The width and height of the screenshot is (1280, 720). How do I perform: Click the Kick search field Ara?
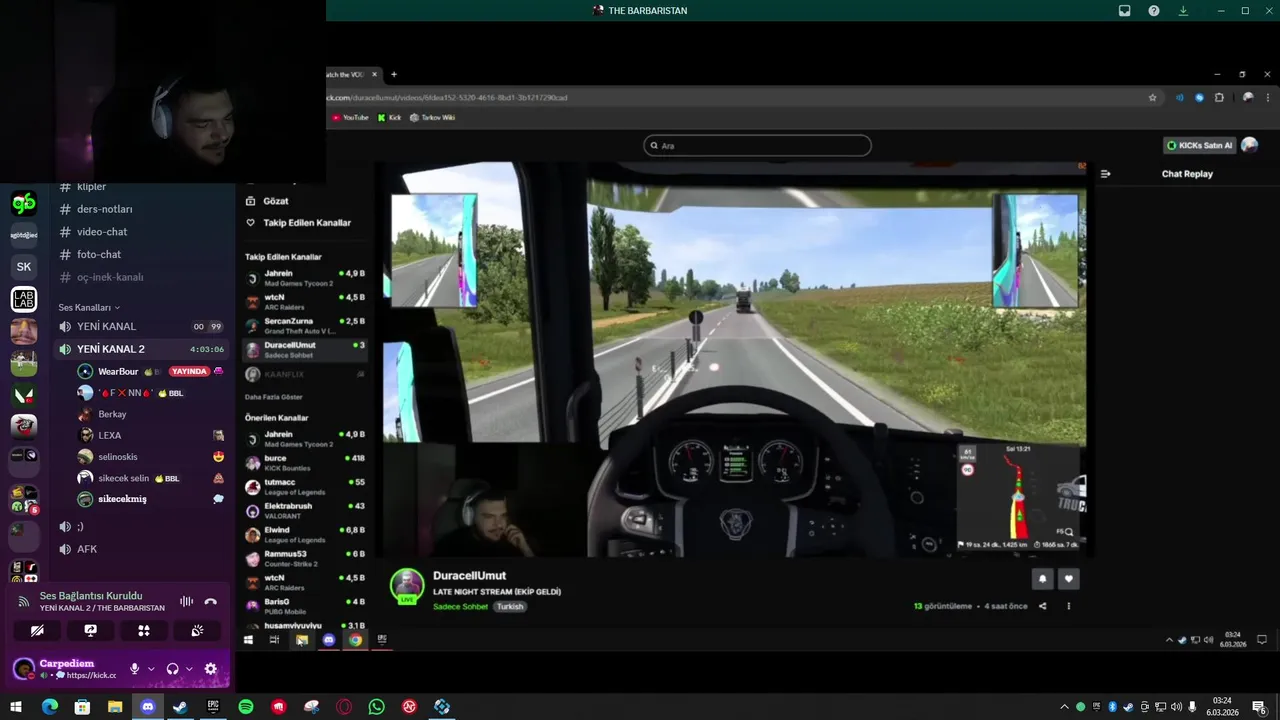point(757,146)
